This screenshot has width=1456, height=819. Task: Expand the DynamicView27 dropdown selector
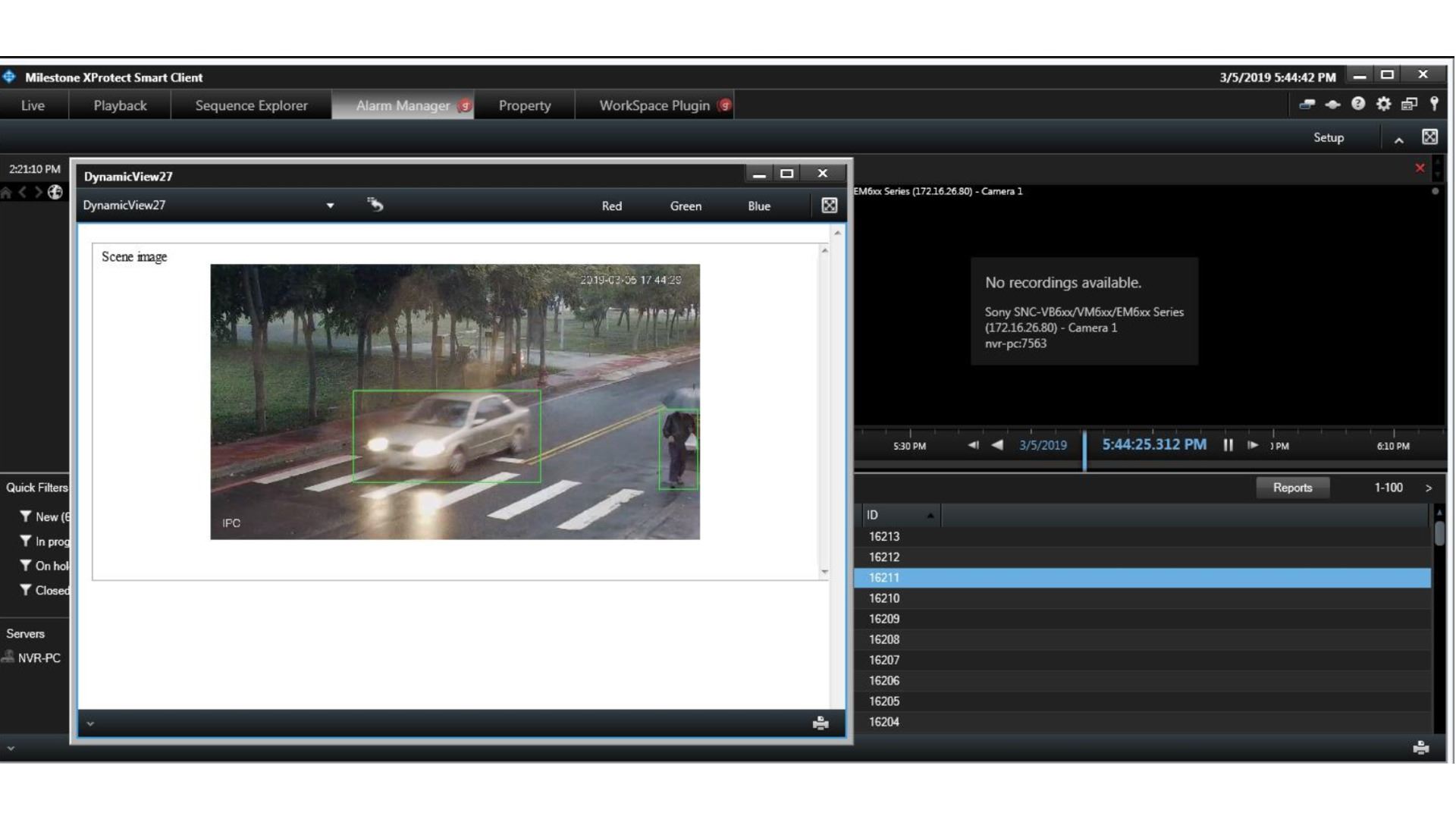tap(330, 206)
